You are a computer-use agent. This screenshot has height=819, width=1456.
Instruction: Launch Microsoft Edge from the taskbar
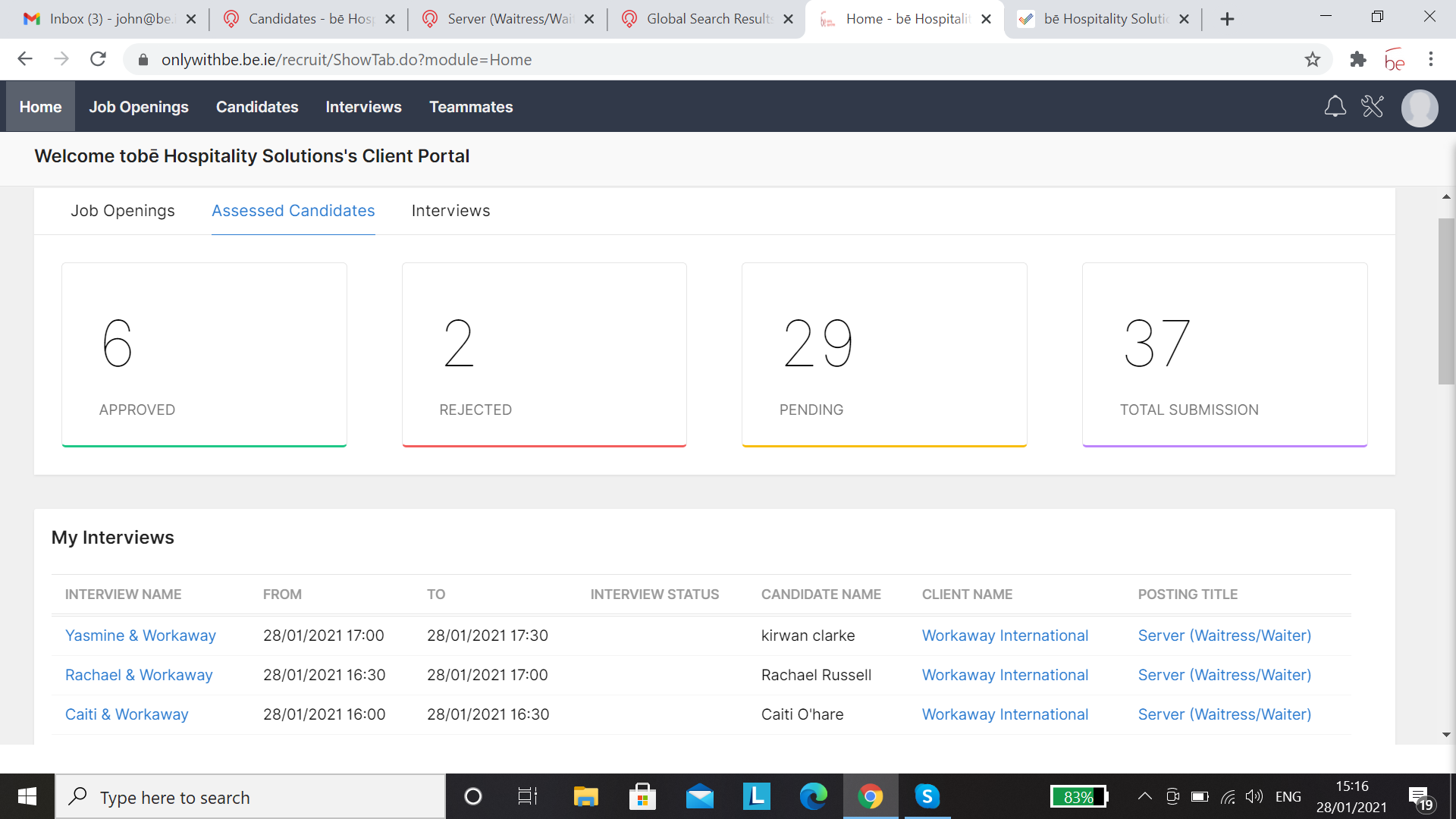813,796
